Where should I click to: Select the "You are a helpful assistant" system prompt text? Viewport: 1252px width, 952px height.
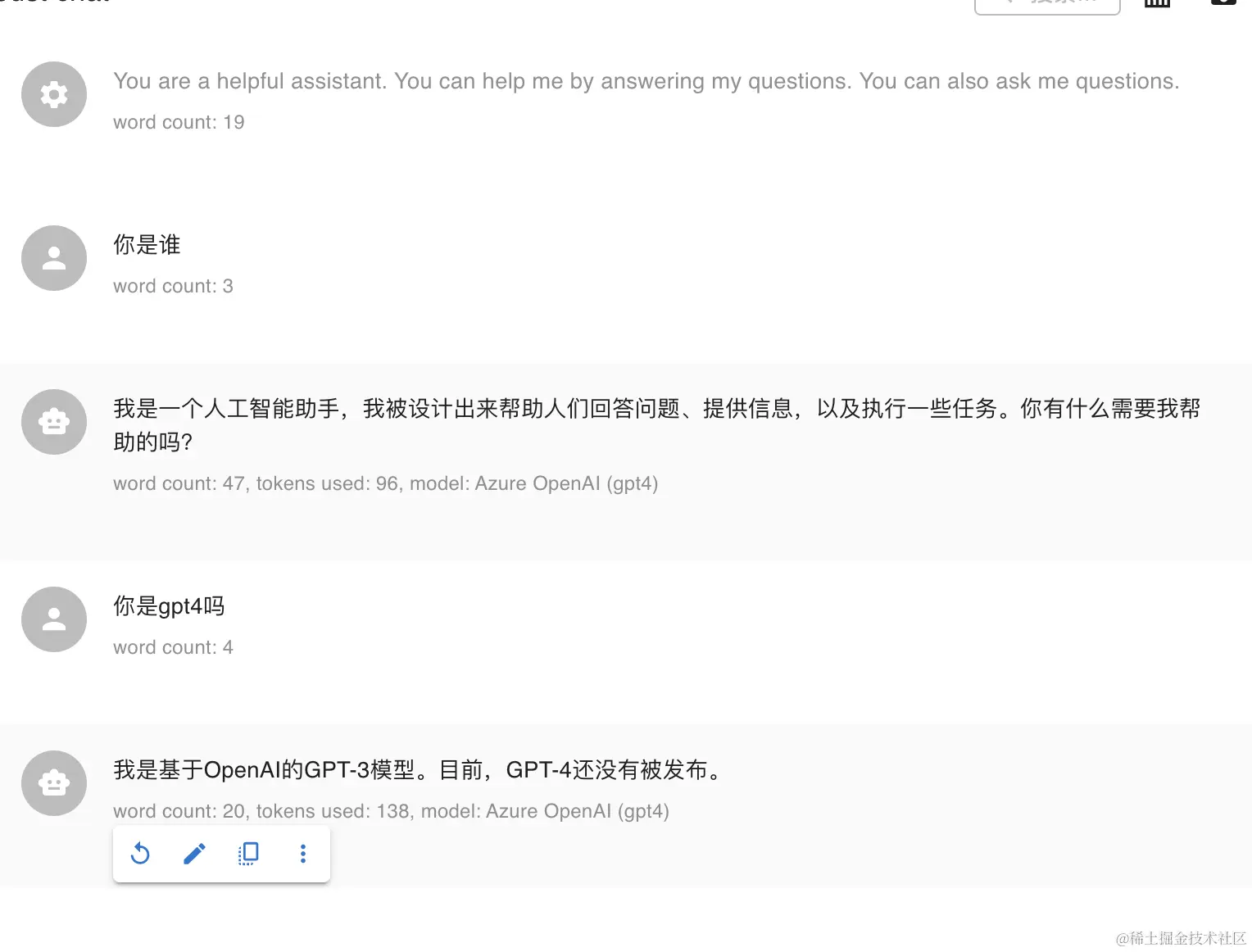point(646,81)
